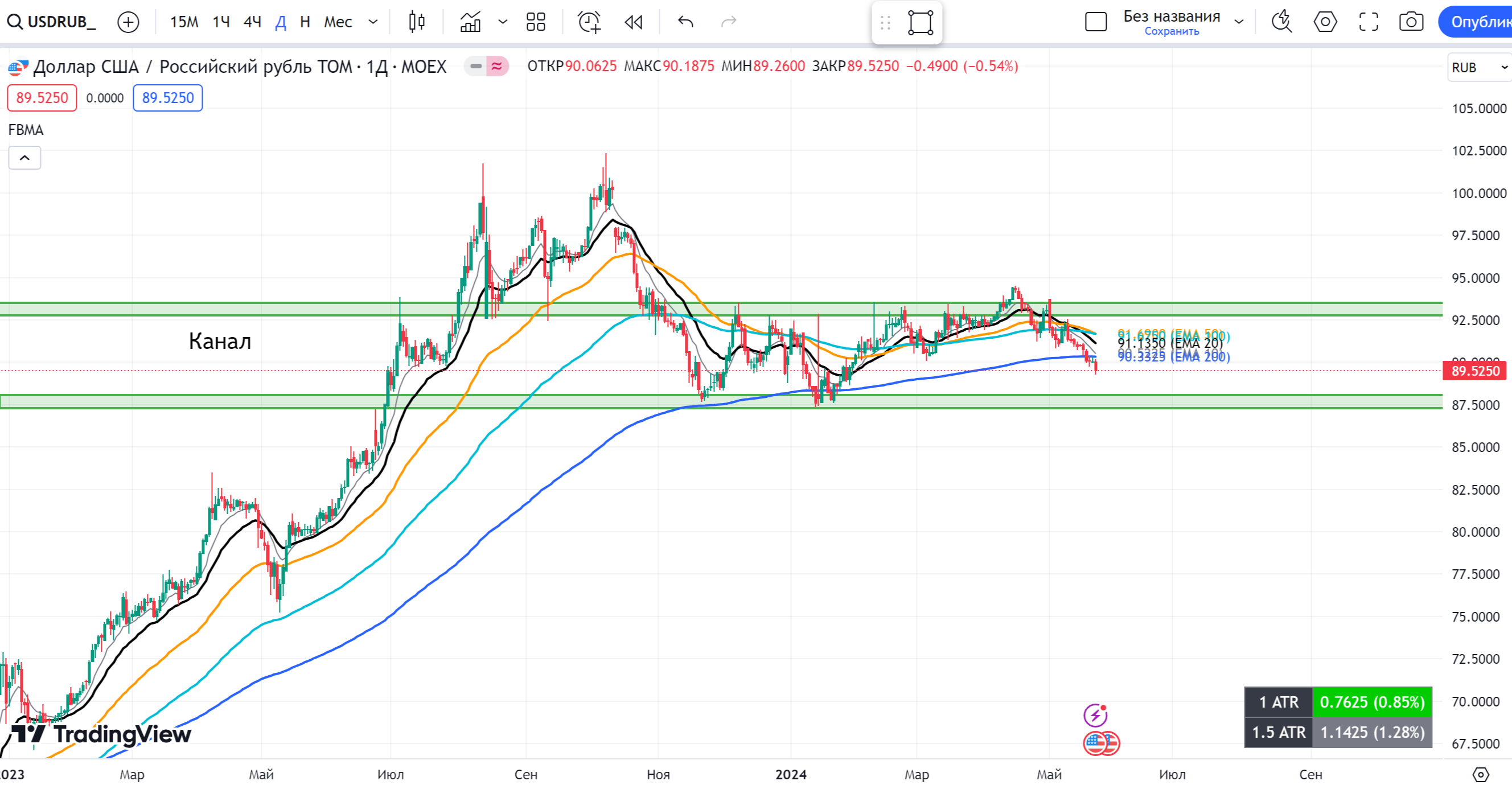Open the indicators menu icon
The height and width of the screenshot is (789, 1512).
471,22
